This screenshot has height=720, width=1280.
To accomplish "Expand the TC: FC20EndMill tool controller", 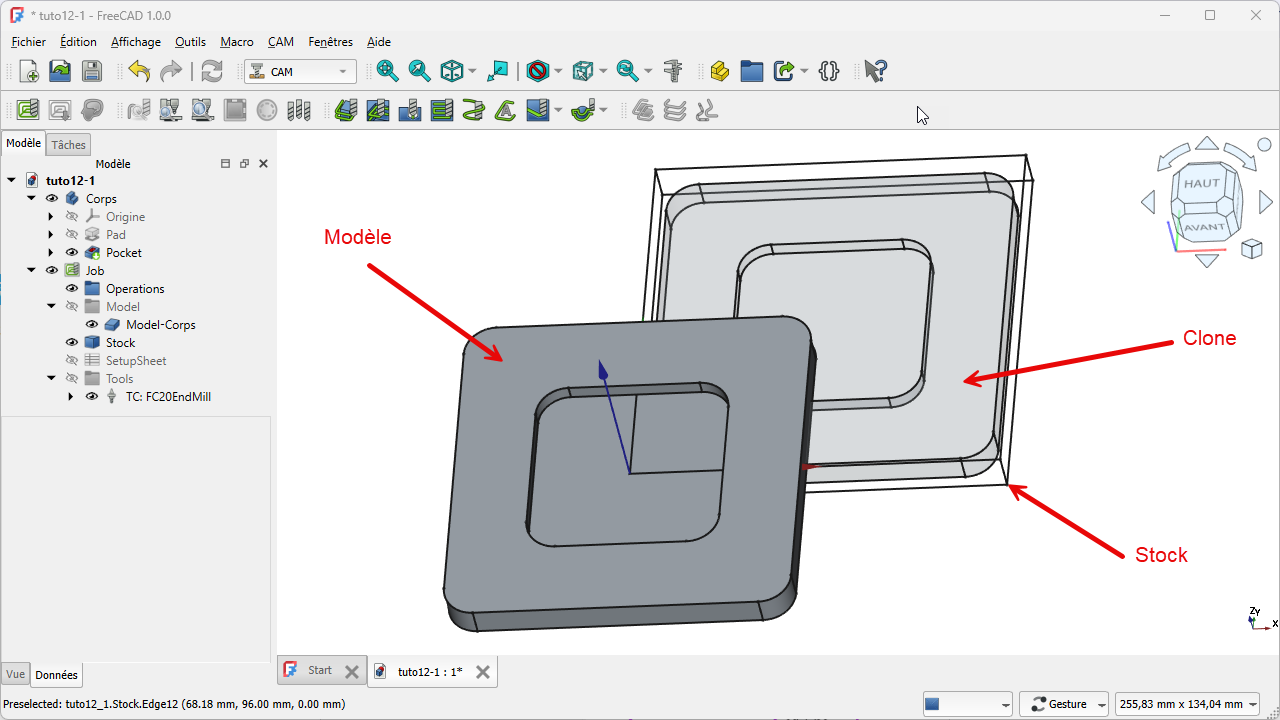I will coord(71,397).
